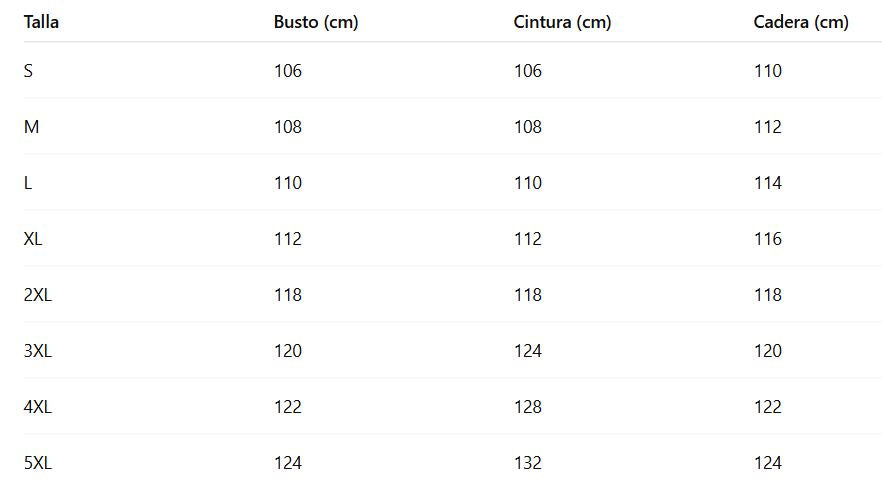Select the 3XL size label
The image size is (882, 497).
pos(37,351)
